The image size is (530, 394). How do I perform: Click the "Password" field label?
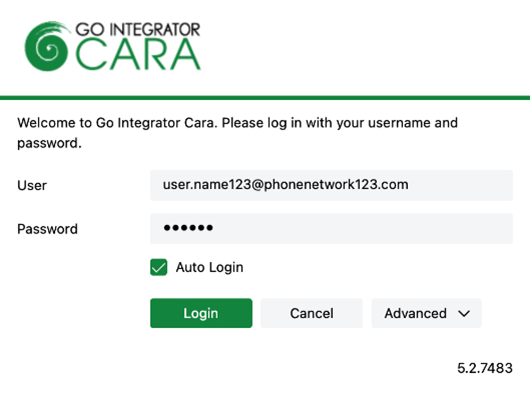pyautogui.click(x=47, y=229)
